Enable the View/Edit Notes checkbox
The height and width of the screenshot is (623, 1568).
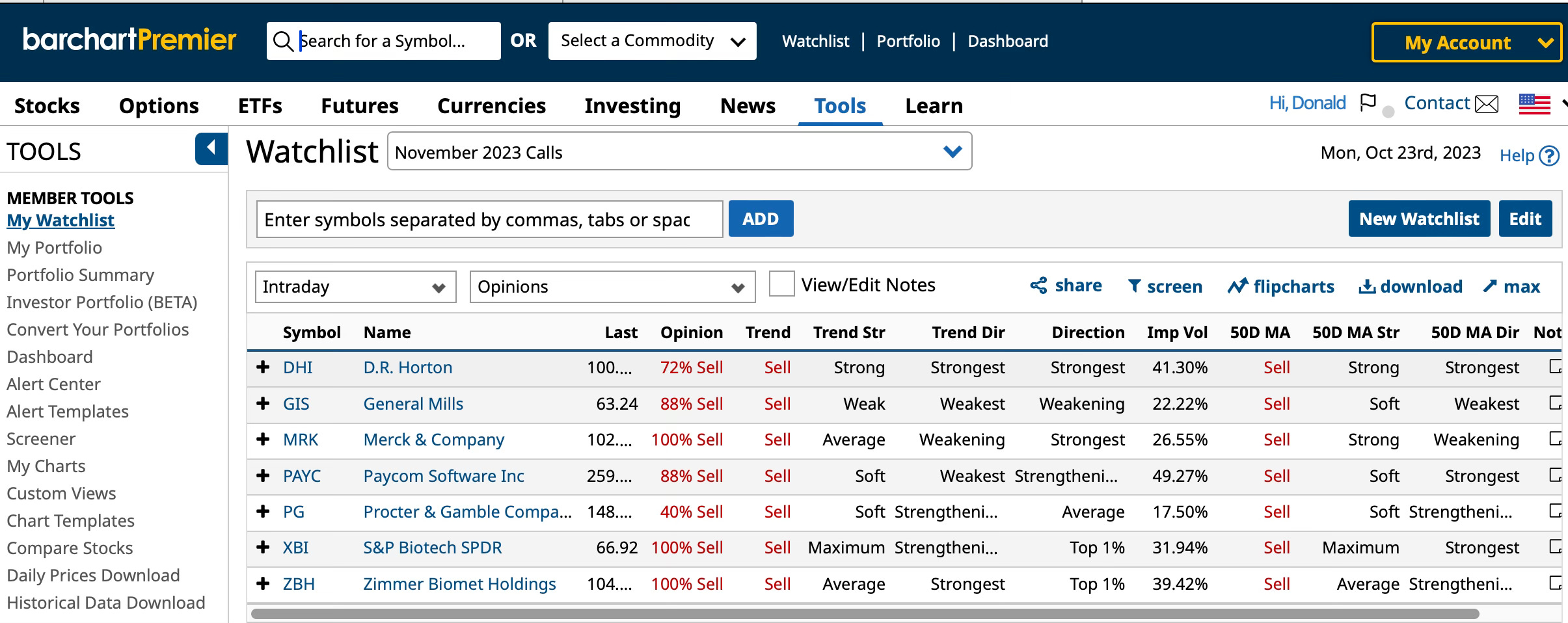[781, 284]
